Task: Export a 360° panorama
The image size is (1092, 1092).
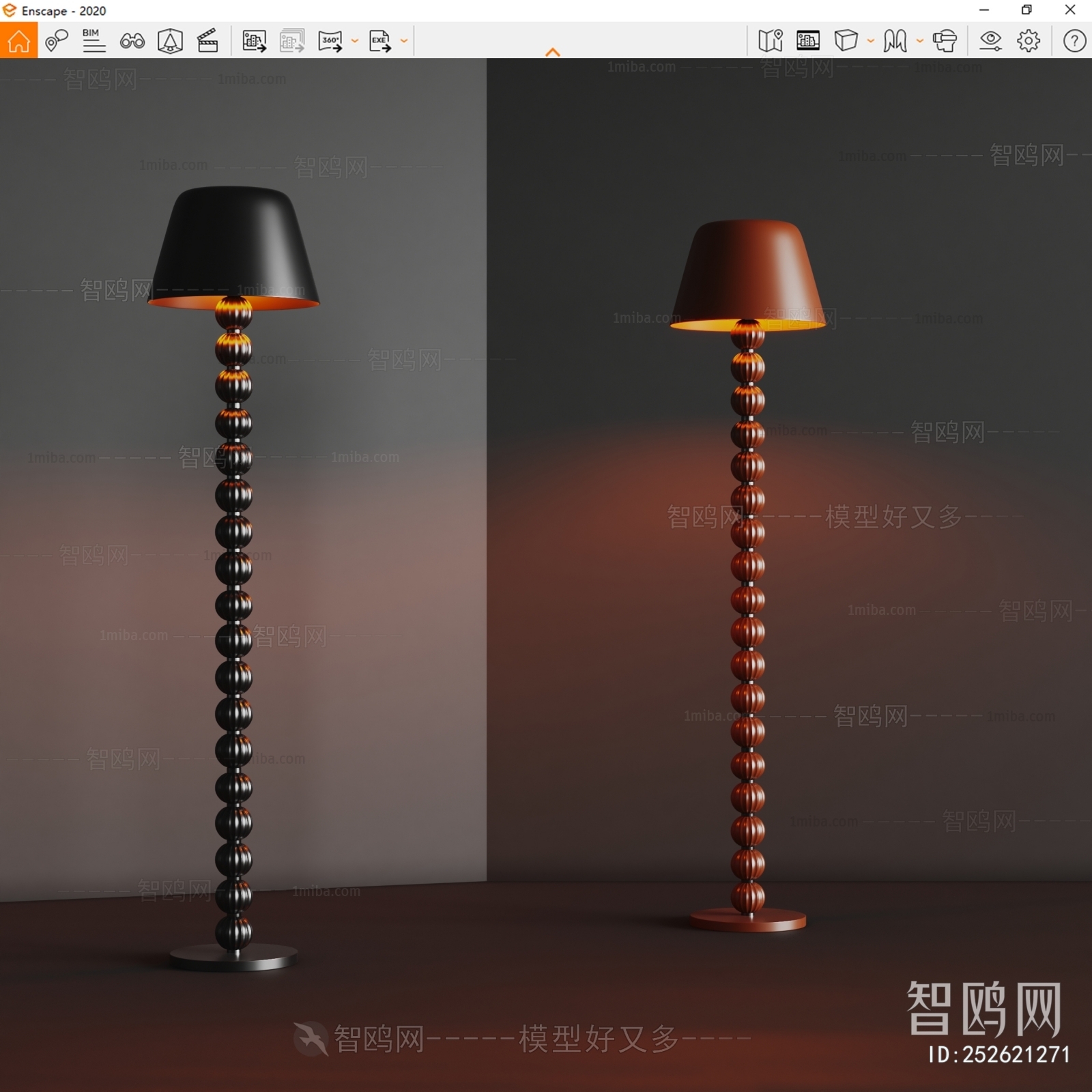Action: pyautogui.click(x=330, y=41)
